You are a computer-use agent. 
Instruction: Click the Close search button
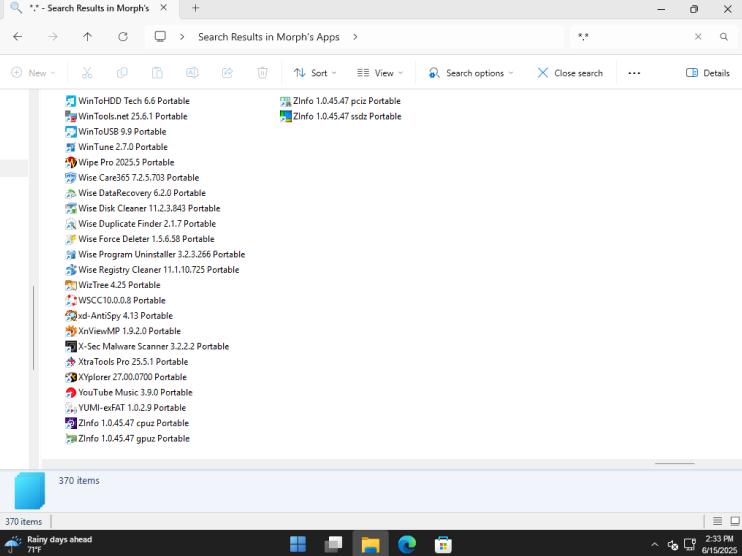(570, 73)
